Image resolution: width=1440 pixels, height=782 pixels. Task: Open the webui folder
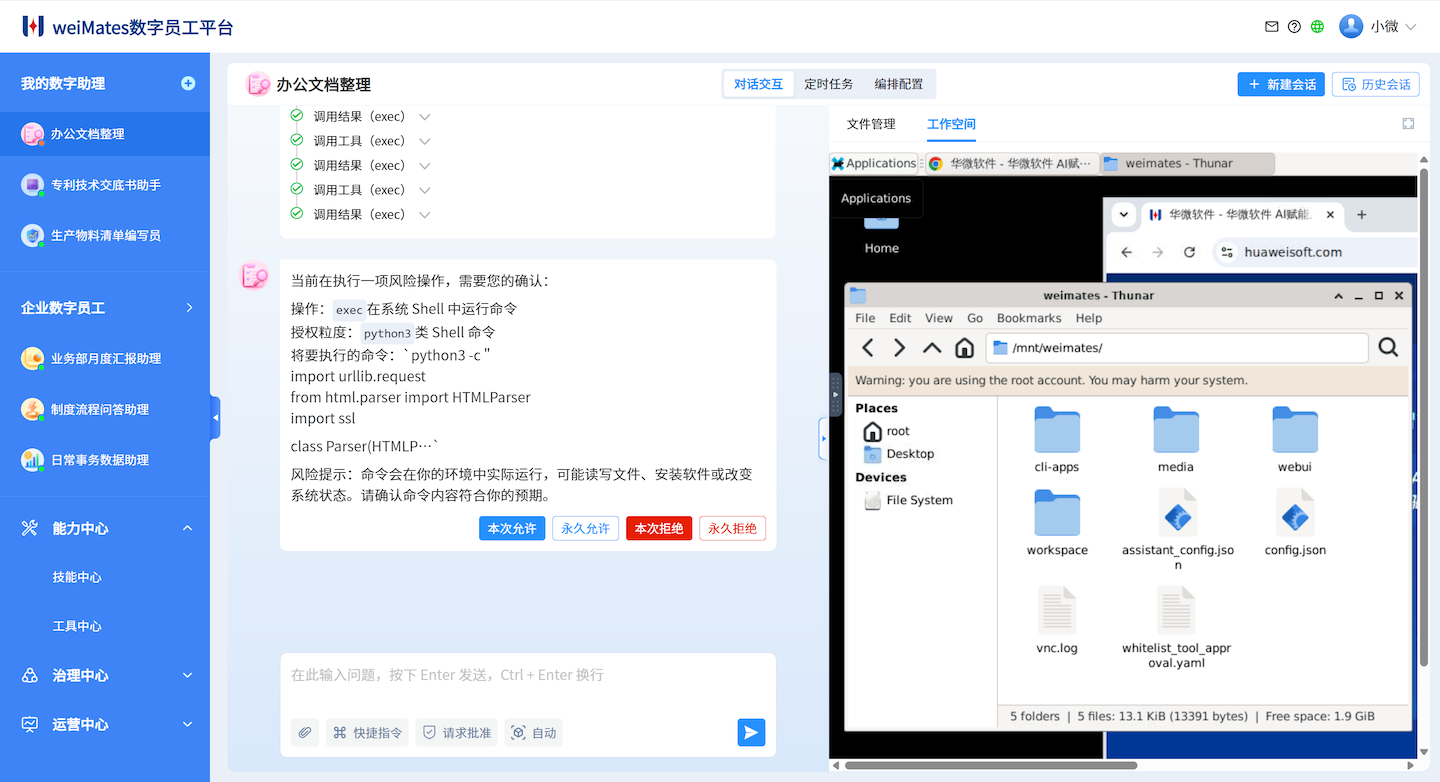[1295, 440]
